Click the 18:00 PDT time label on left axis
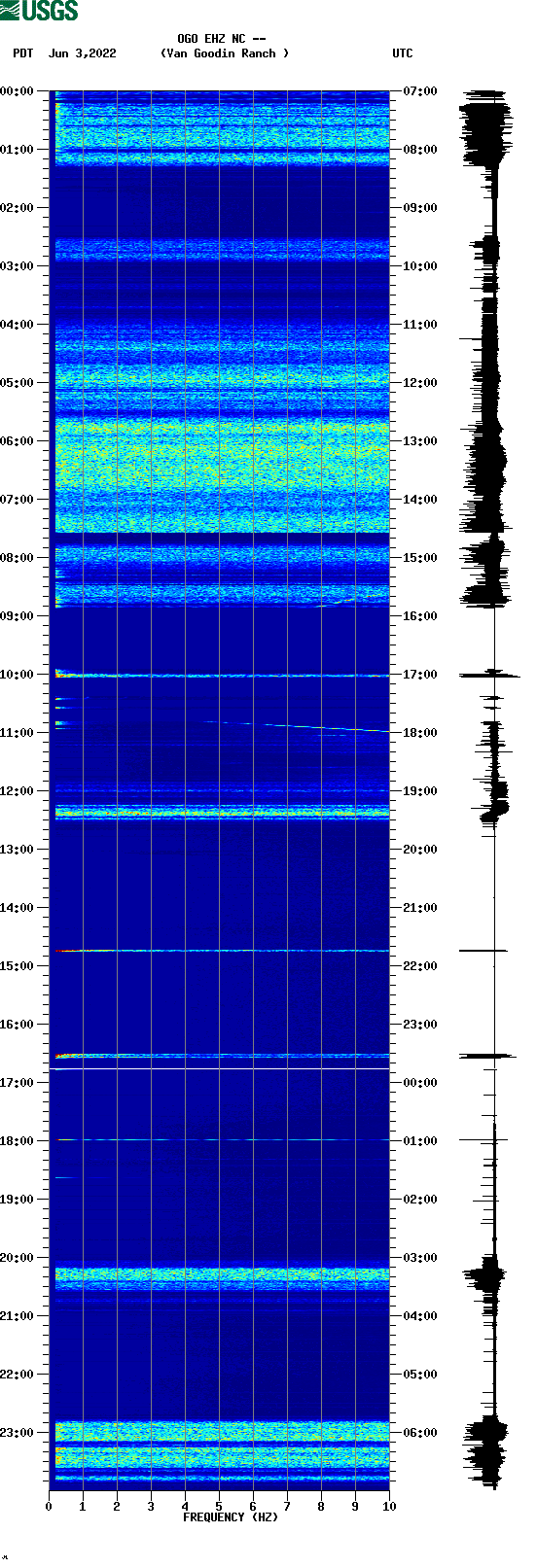Viewport: 537px width, 1568px height. click(18, 1141)
